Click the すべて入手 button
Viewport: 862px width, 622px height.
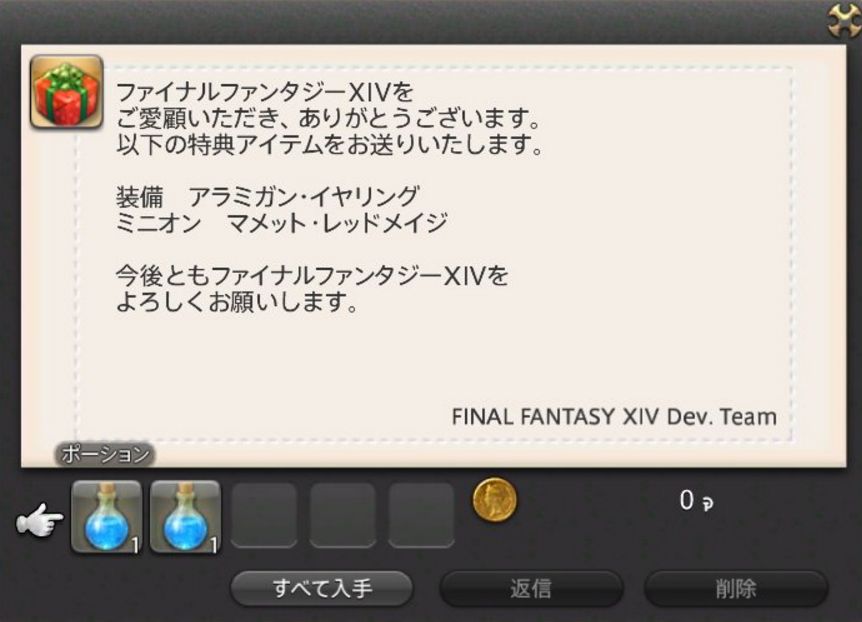pyautogui.click(x=322, y=588)
